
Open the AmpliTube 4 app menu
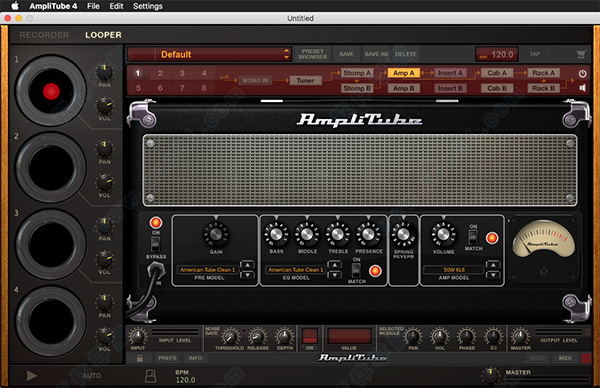(53, 6)
